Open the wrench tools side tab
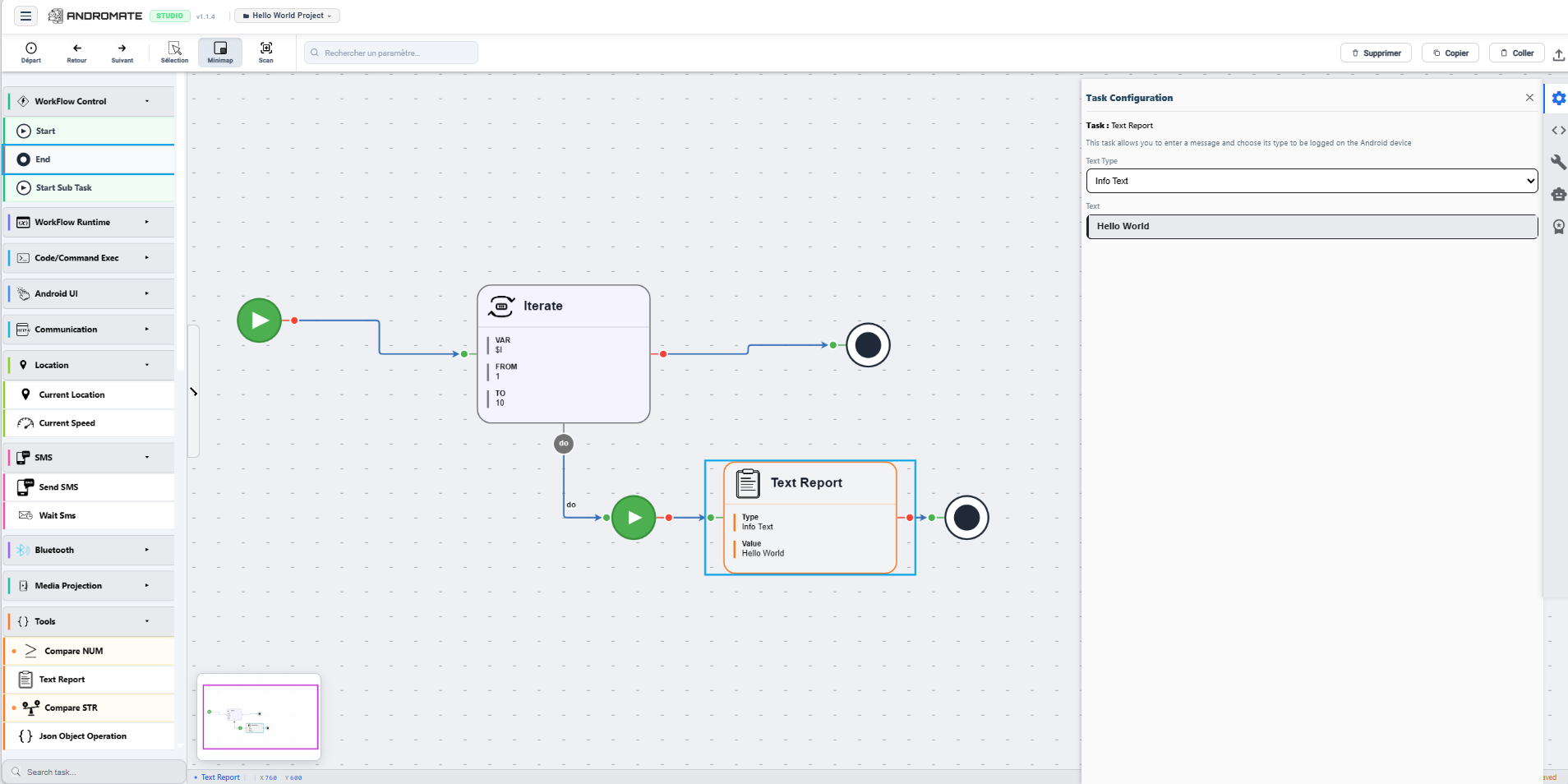The height and width of the screenshot is (784, 1568). pyautogui.click(x=1558, y=162)
